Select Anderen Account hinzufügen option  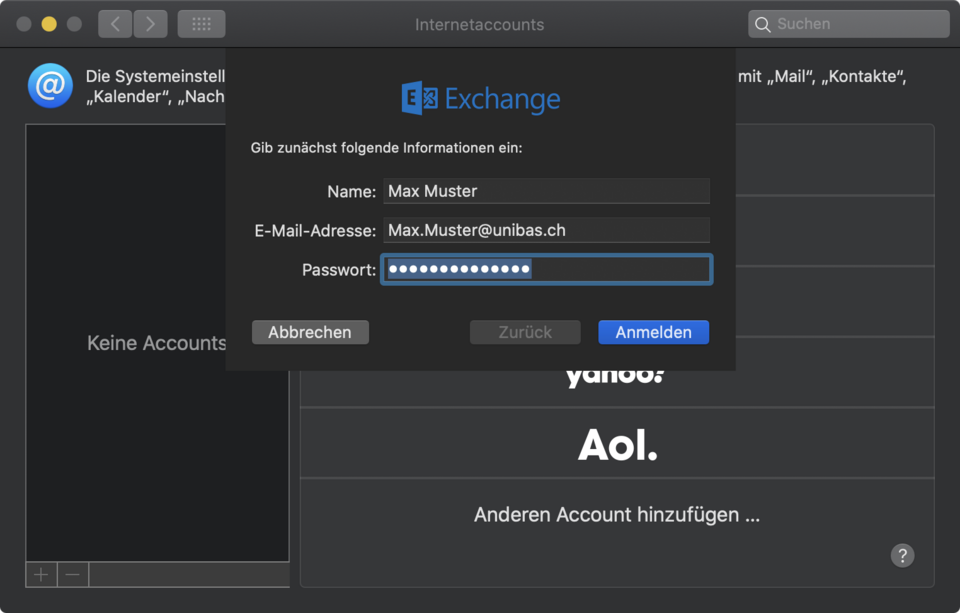[x=617, y=515]
